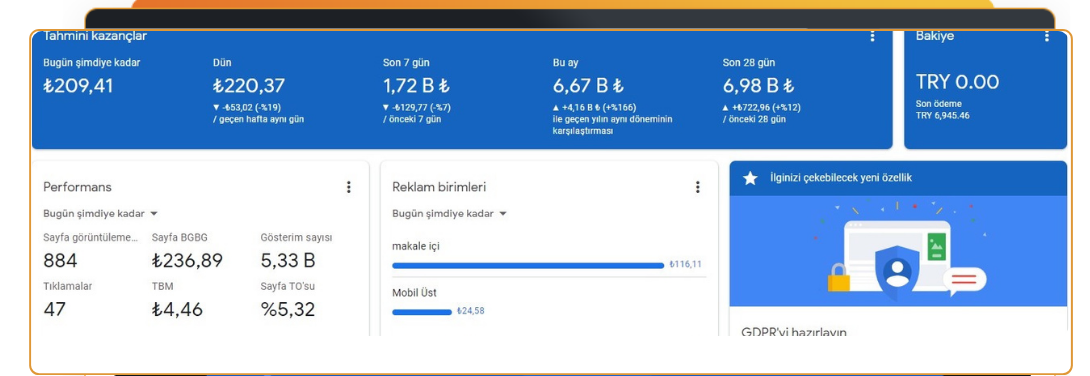Open Tahmini kazançlar three-dot menu

(872, 37)
